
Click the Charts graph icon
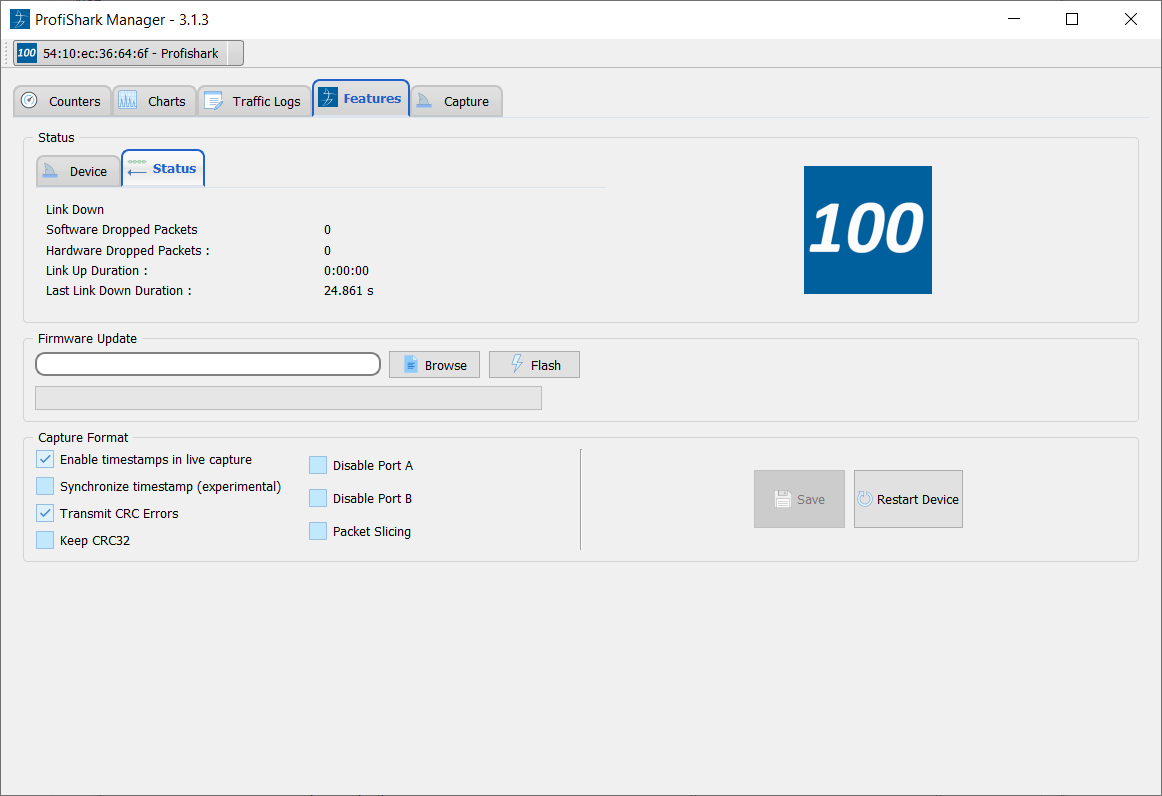[x=127, y=100]
